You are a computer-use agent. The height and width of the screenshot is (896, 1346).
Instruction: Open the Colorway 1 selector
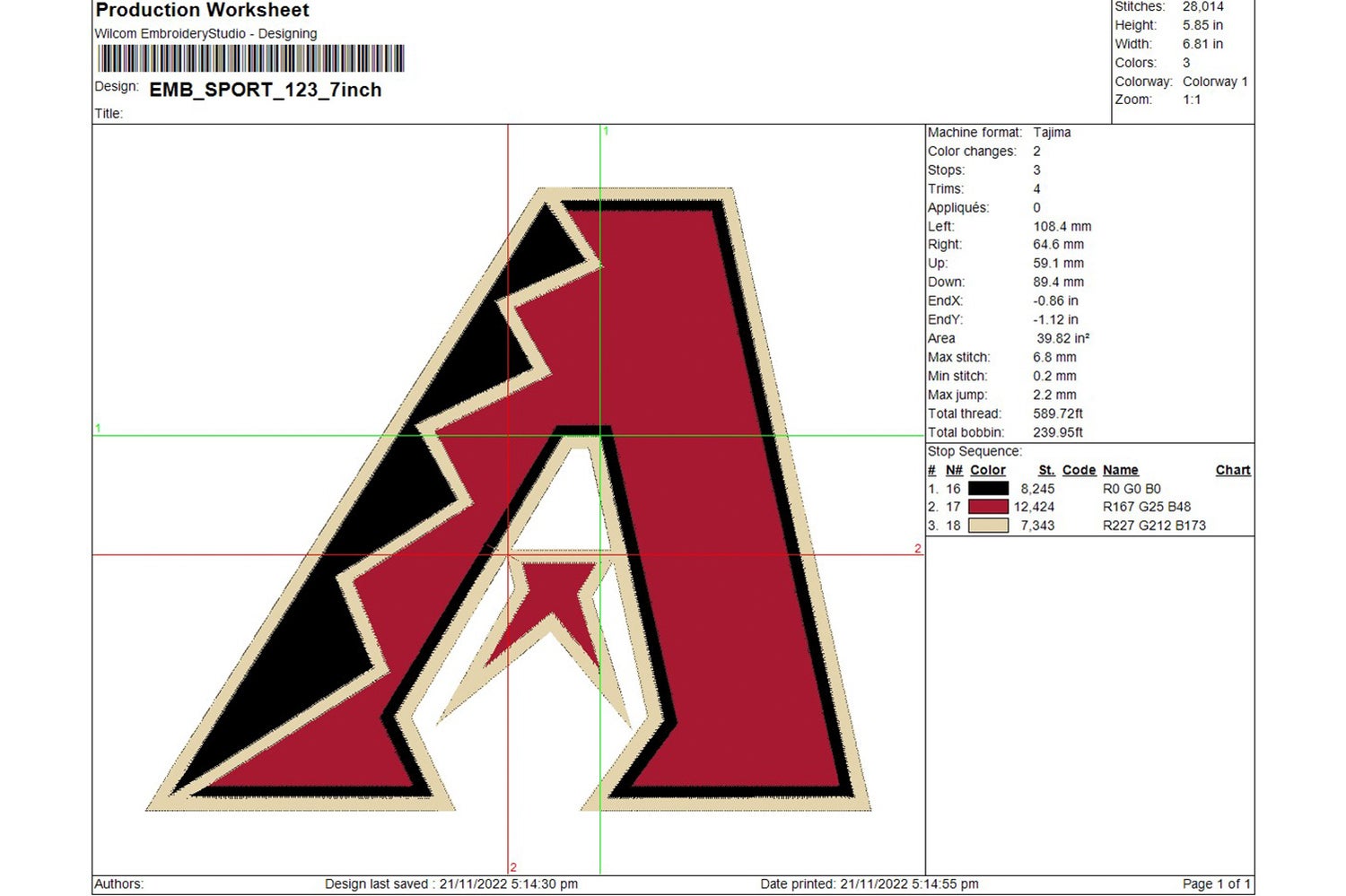(x=1213, y=81)
